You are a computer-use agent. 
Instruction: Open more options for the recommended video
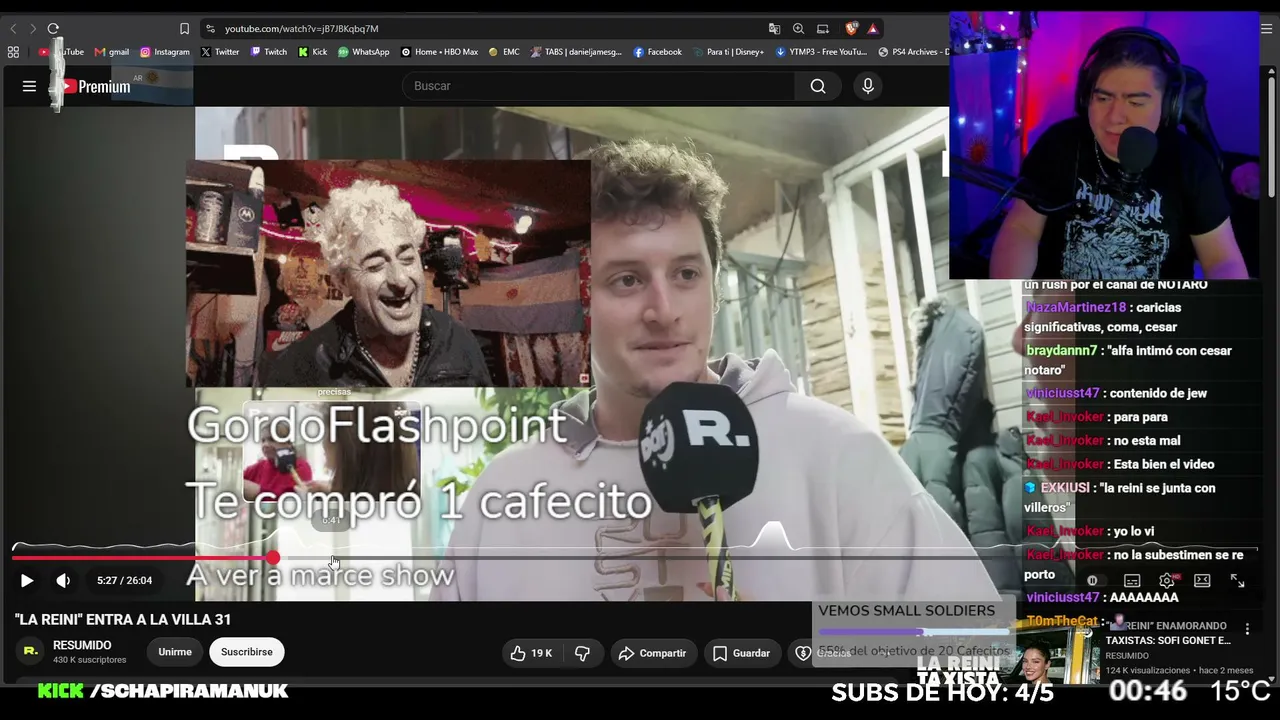1247,629
